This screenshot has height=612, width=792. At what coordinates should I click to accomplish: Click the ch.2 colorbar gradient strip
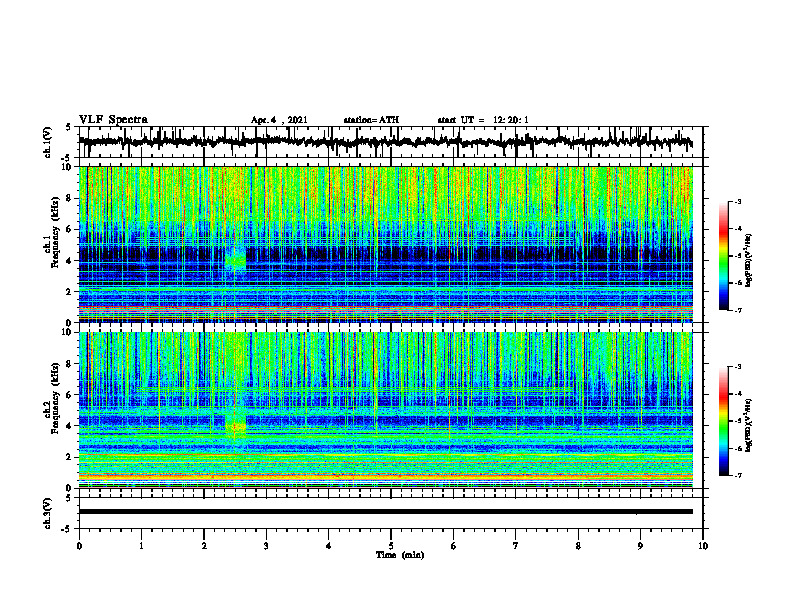point(724,421)
